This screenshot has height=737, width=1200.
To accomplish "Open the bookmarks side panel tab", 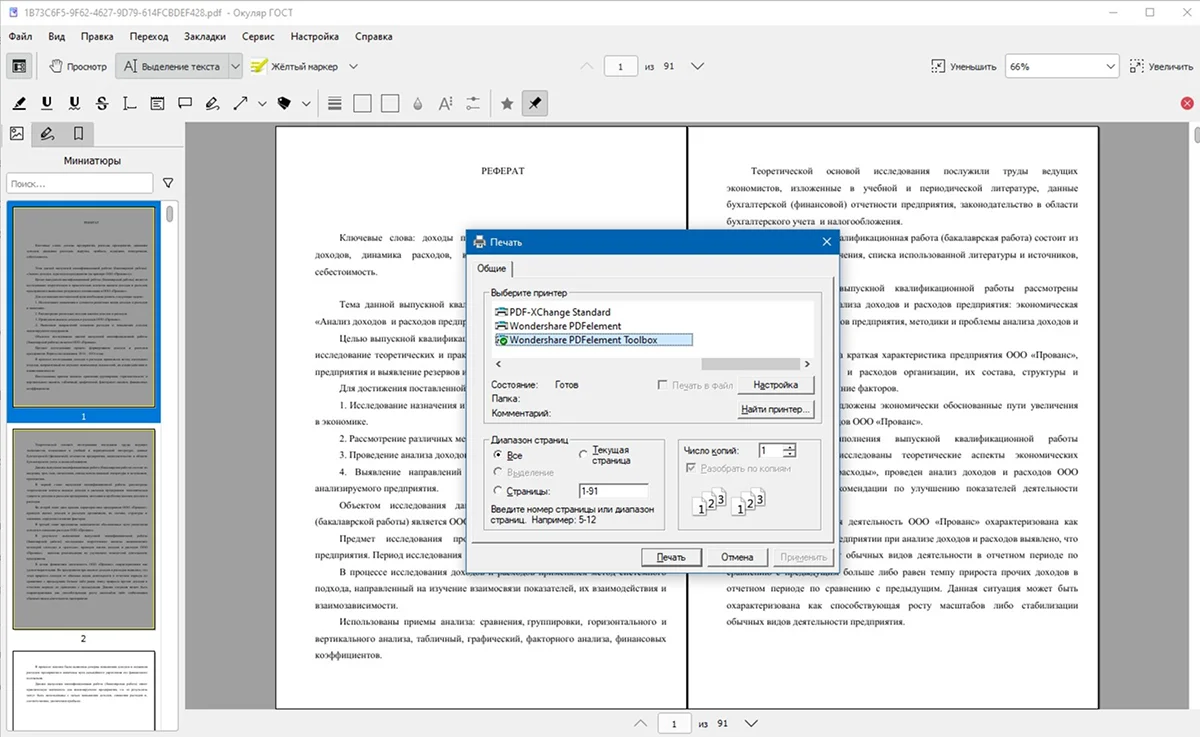I will pos(76,134).
